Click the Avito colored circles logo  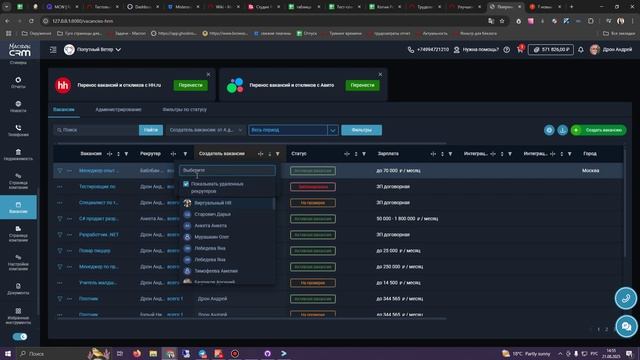[235, 85]
